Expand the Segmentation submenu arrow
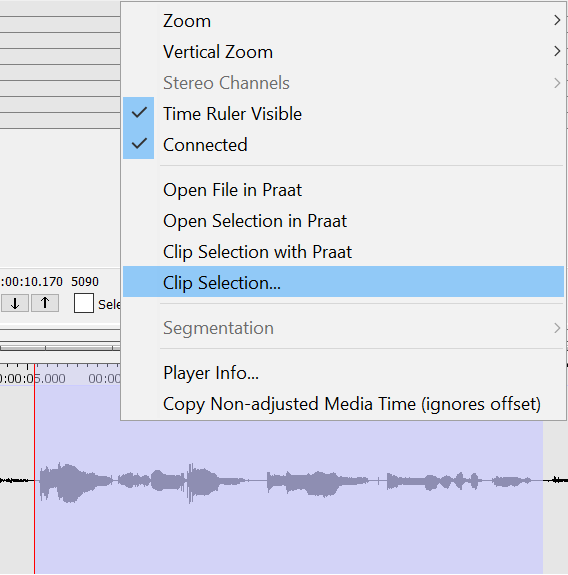Image resolution: width=568 pixels, height=575 pixels. [557, 328]
